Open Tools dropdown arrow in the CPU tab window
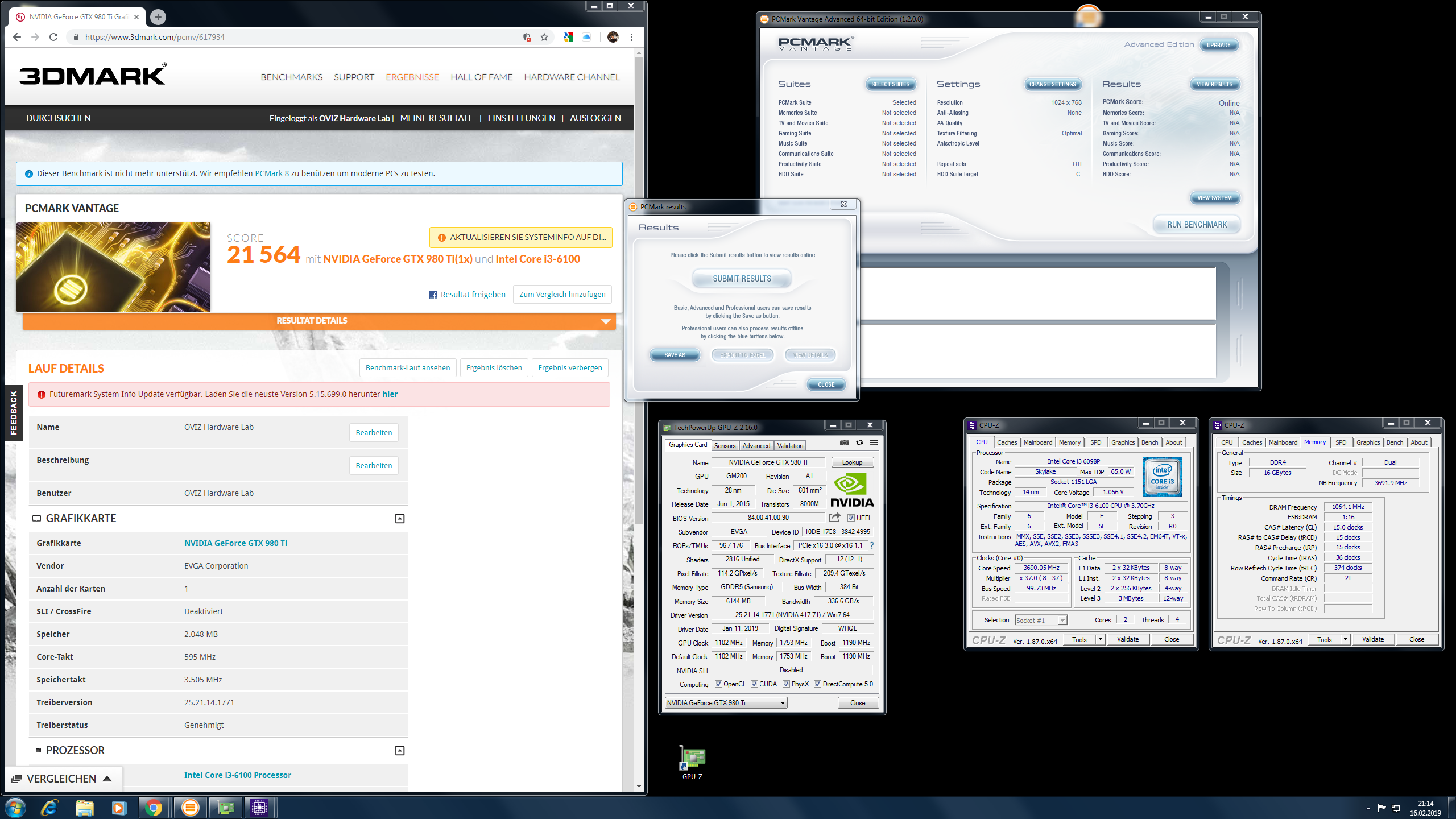This screenshot has width=1456, height=819. 1100,639
